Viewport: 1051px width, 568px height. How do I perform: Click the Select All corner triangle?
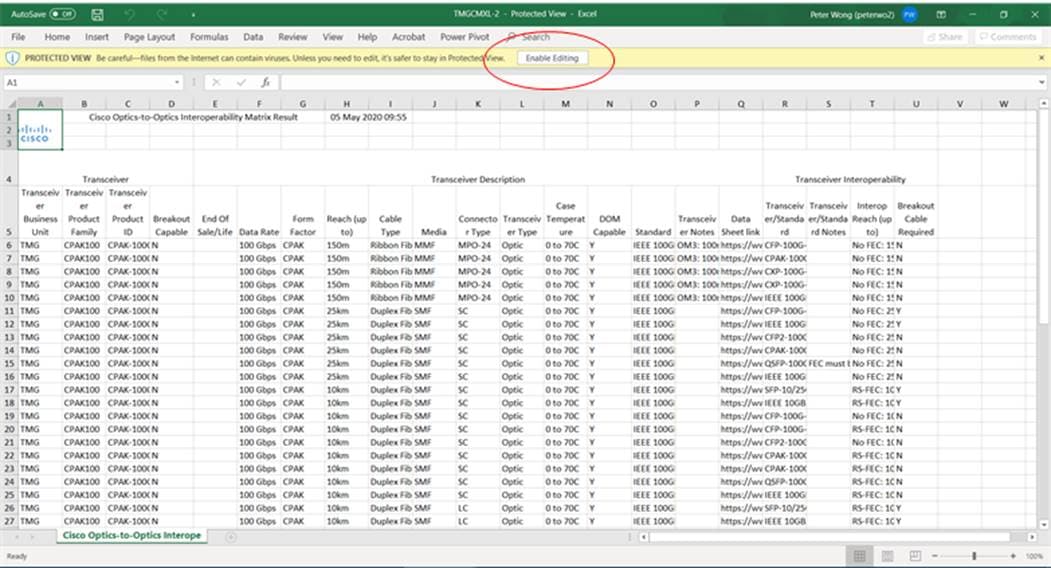tap(9, 104)
